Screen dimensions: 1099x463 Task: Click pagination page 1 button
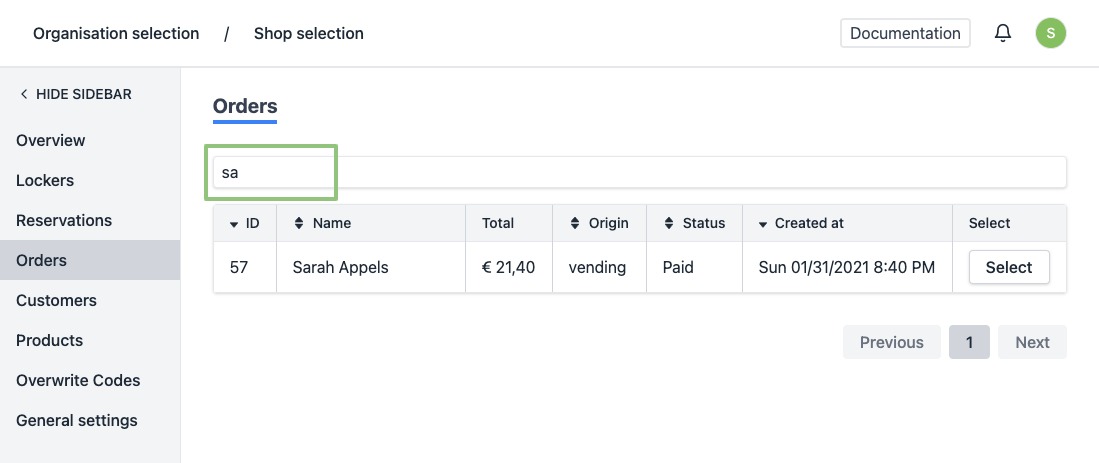tap(969, 342)
